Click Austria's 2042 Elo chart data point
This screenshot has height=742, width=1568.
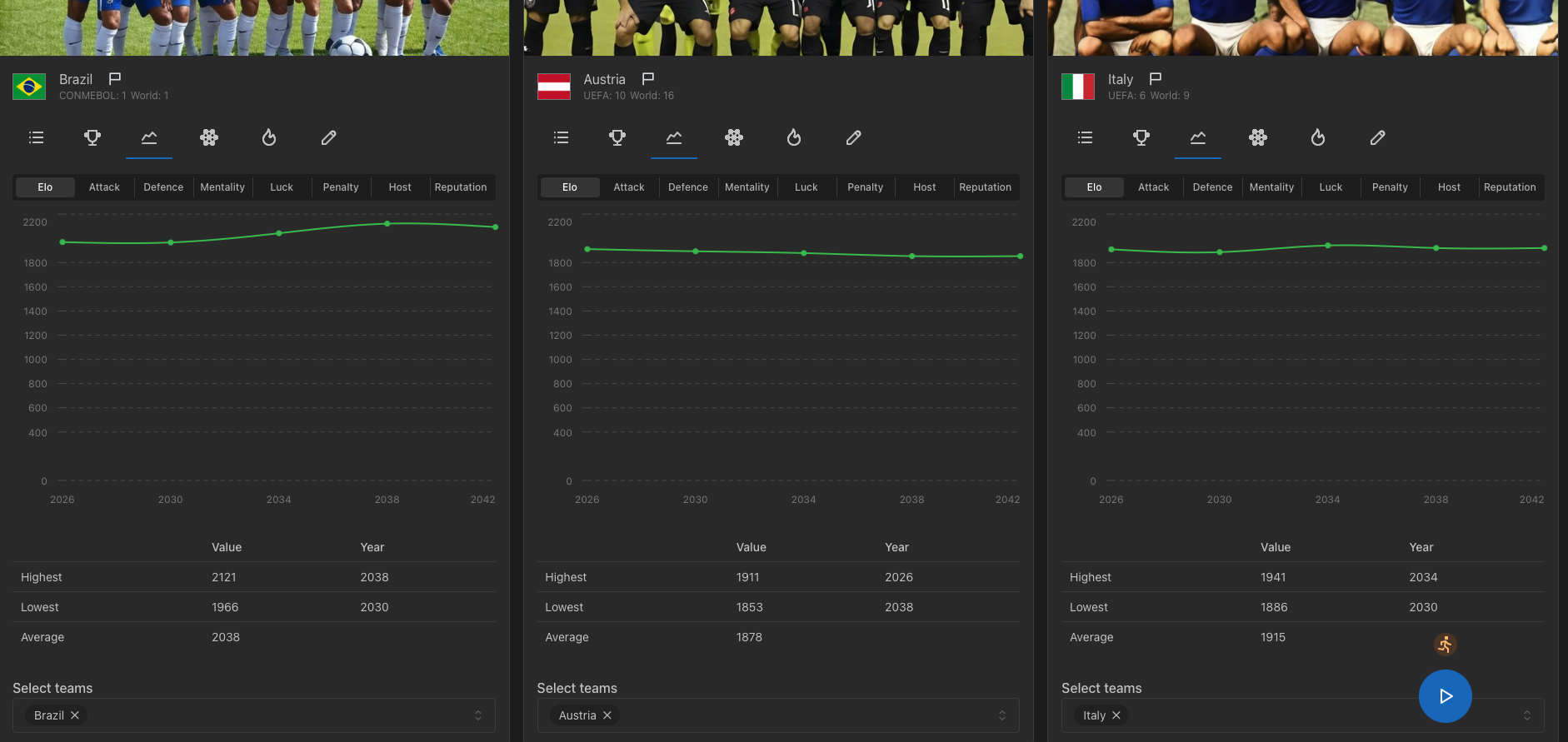(1021, 256)
